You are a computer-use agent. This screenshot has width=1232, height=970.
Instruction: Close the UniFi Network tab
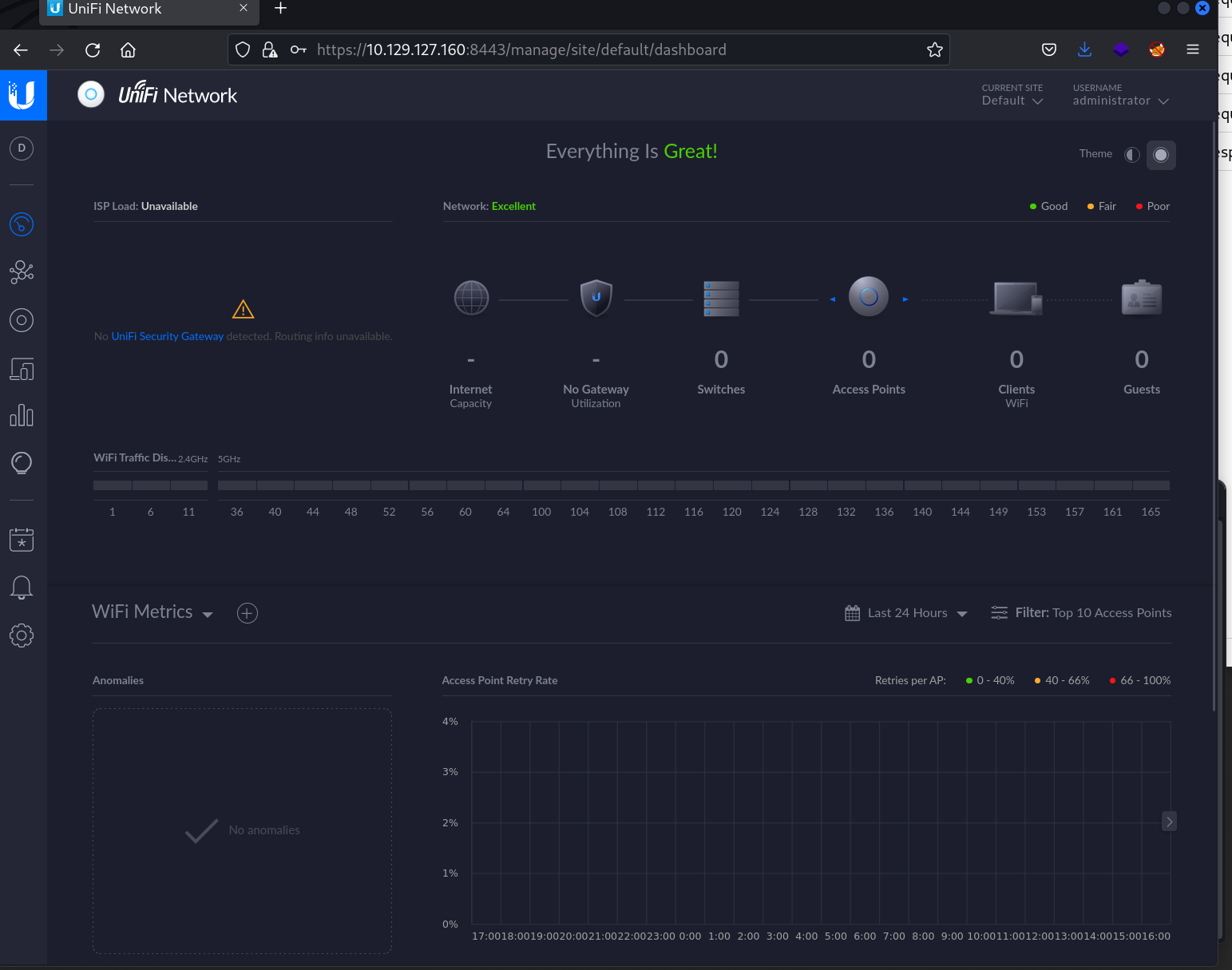pos(244,8)
